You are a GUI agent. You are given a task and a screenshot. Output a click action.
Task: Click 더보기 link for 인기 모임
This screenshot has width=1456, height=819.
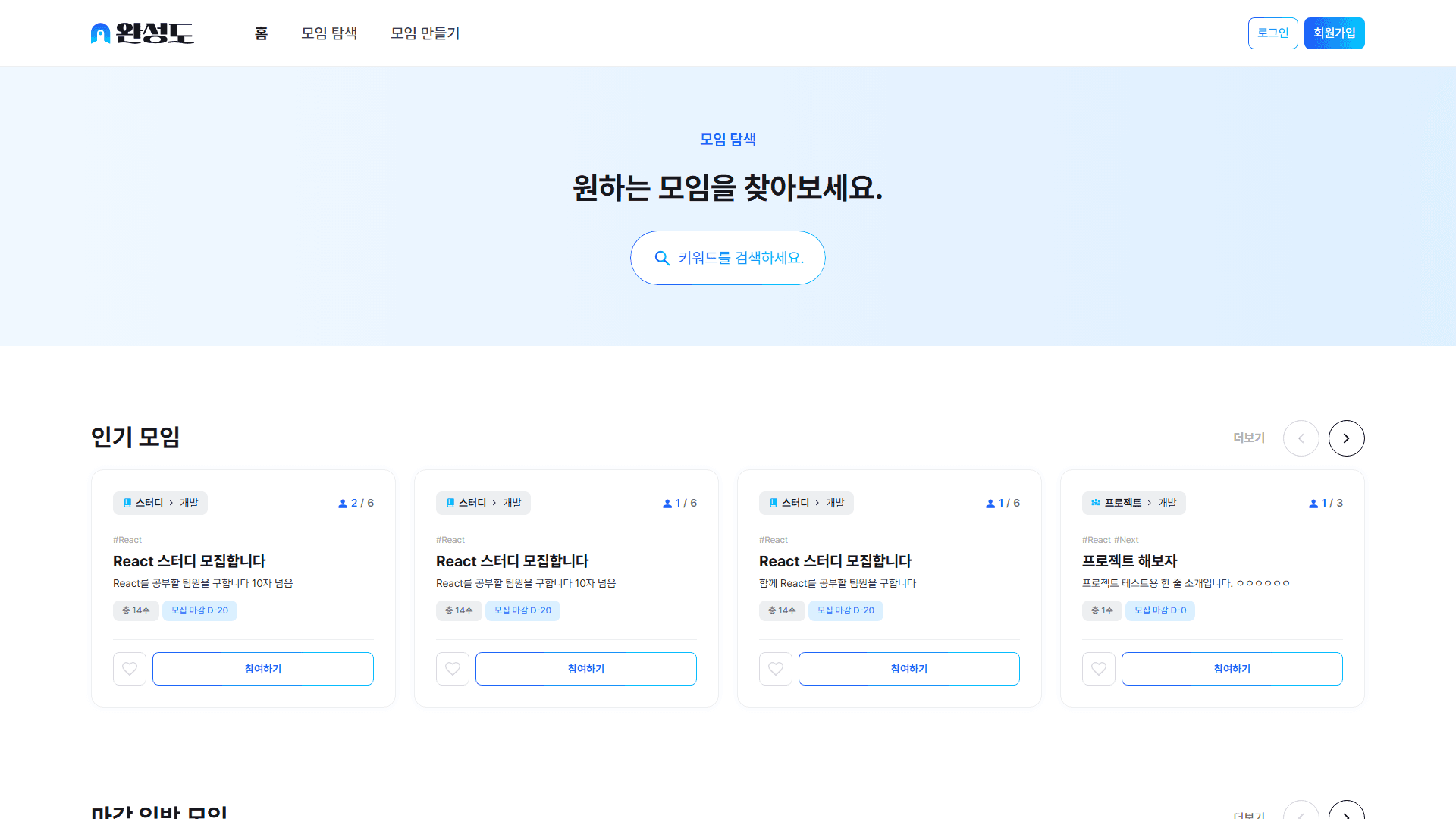(1248, 438)
